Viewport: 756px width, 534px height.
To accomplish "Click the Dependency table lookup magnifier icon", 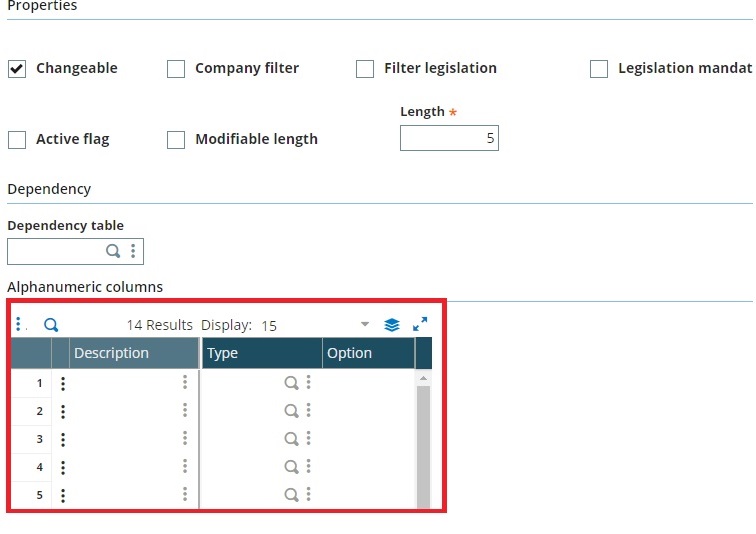I will coord(113,251).
